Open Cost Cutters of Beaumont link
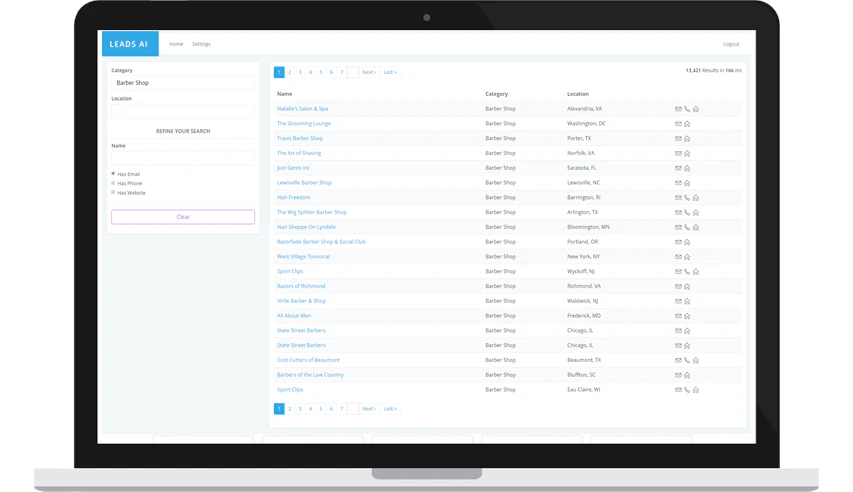This screenshot has height=492, width=853. [308, 360]
